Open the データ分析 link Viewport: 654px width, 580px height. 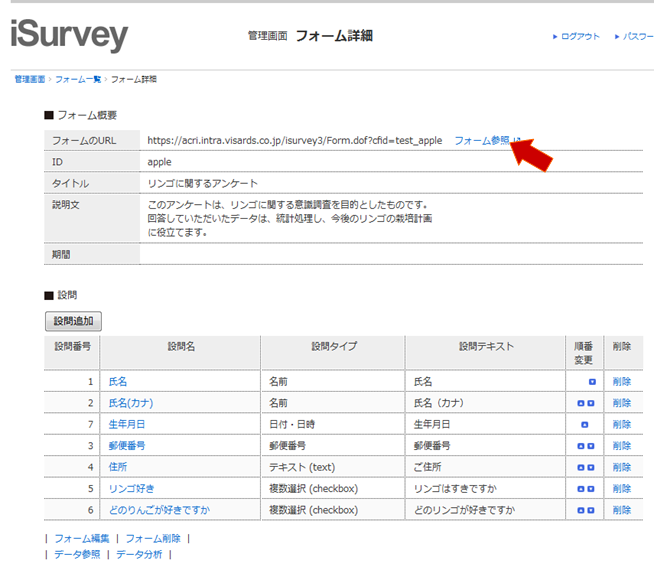(139, 554)
